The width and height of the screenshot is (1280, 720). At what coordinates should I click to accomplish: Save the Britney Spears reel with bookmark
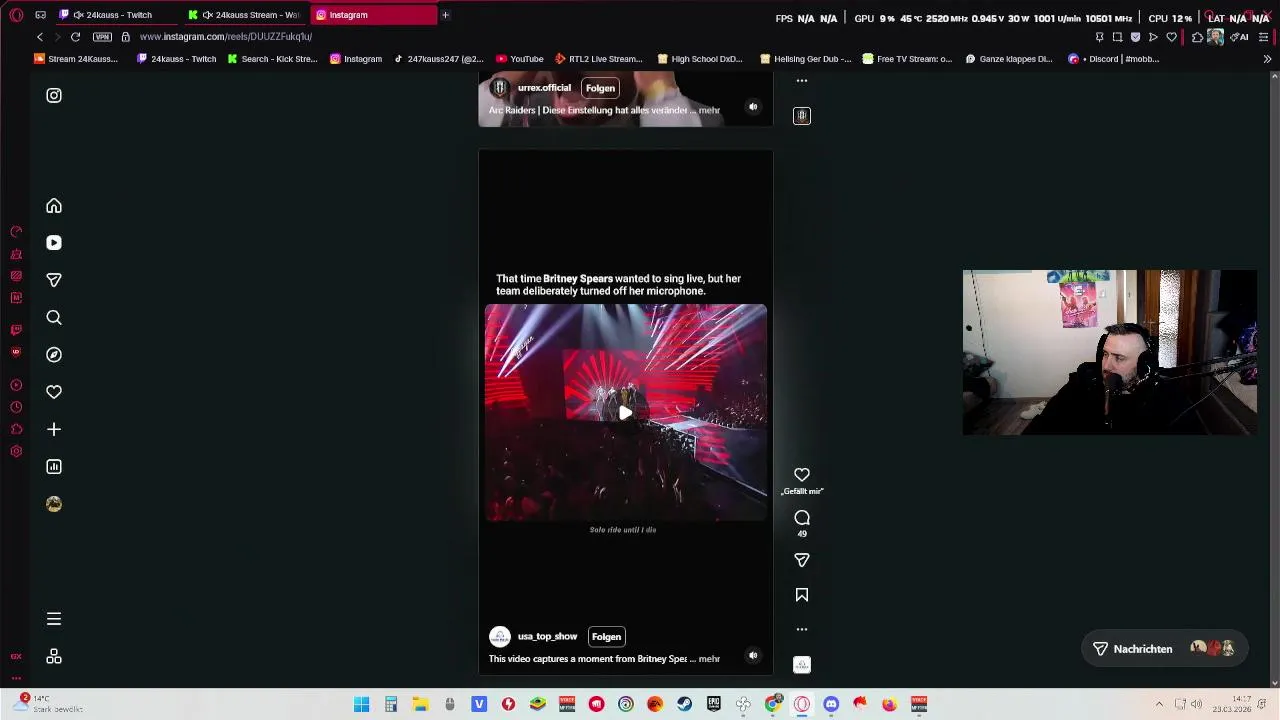click(x=802, y=595)
